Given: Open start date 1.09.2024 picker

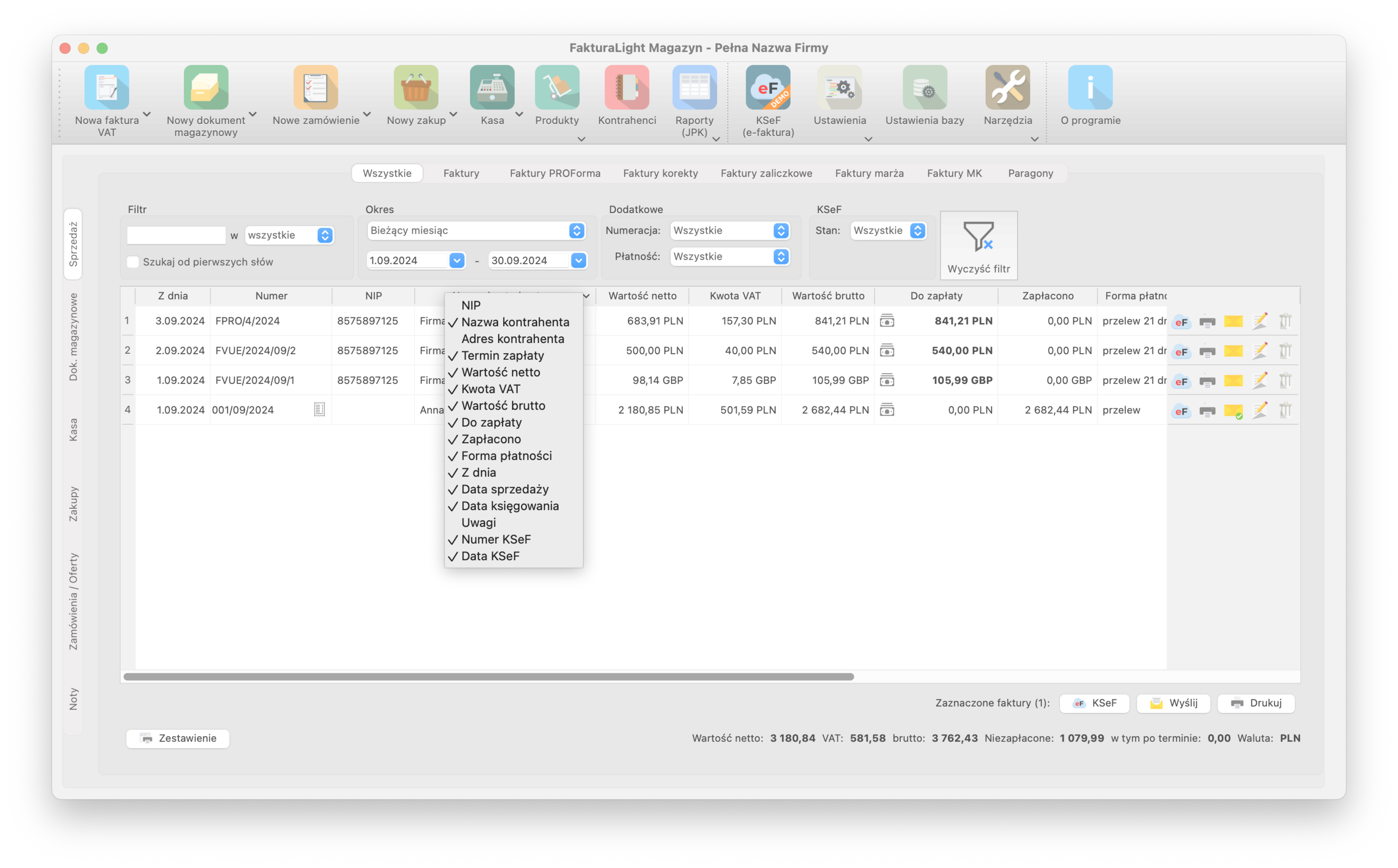Looking at the screenshot, I should click(457, 260).
